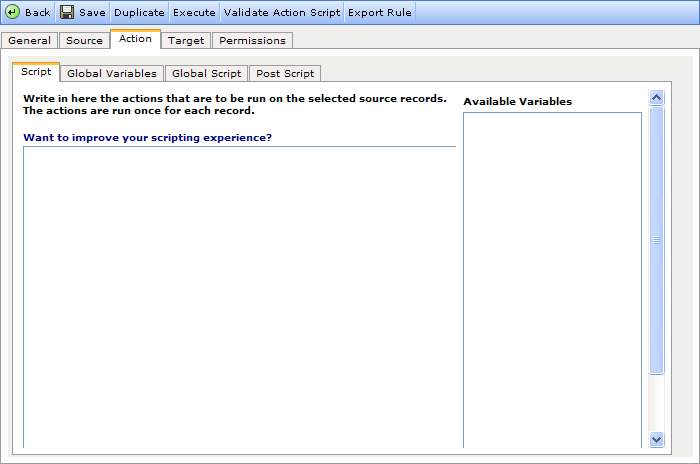The width and height of the screenshot is (700, 464).
Task: Switch to the General tab
Action: pos(29,41)
